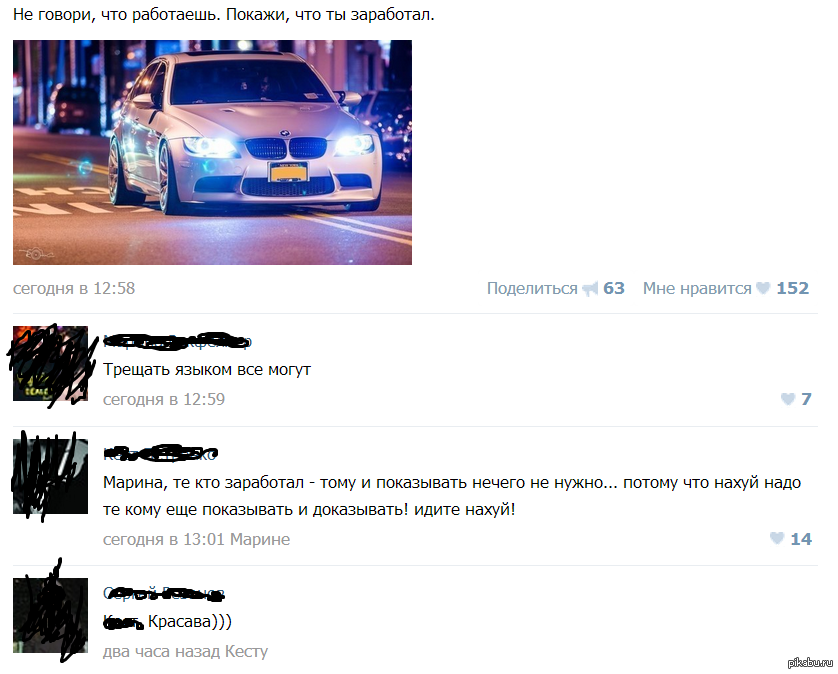Open the post timestamp сегодня в 12:58
Screen dimensions: 838x674
coord(74,289)
